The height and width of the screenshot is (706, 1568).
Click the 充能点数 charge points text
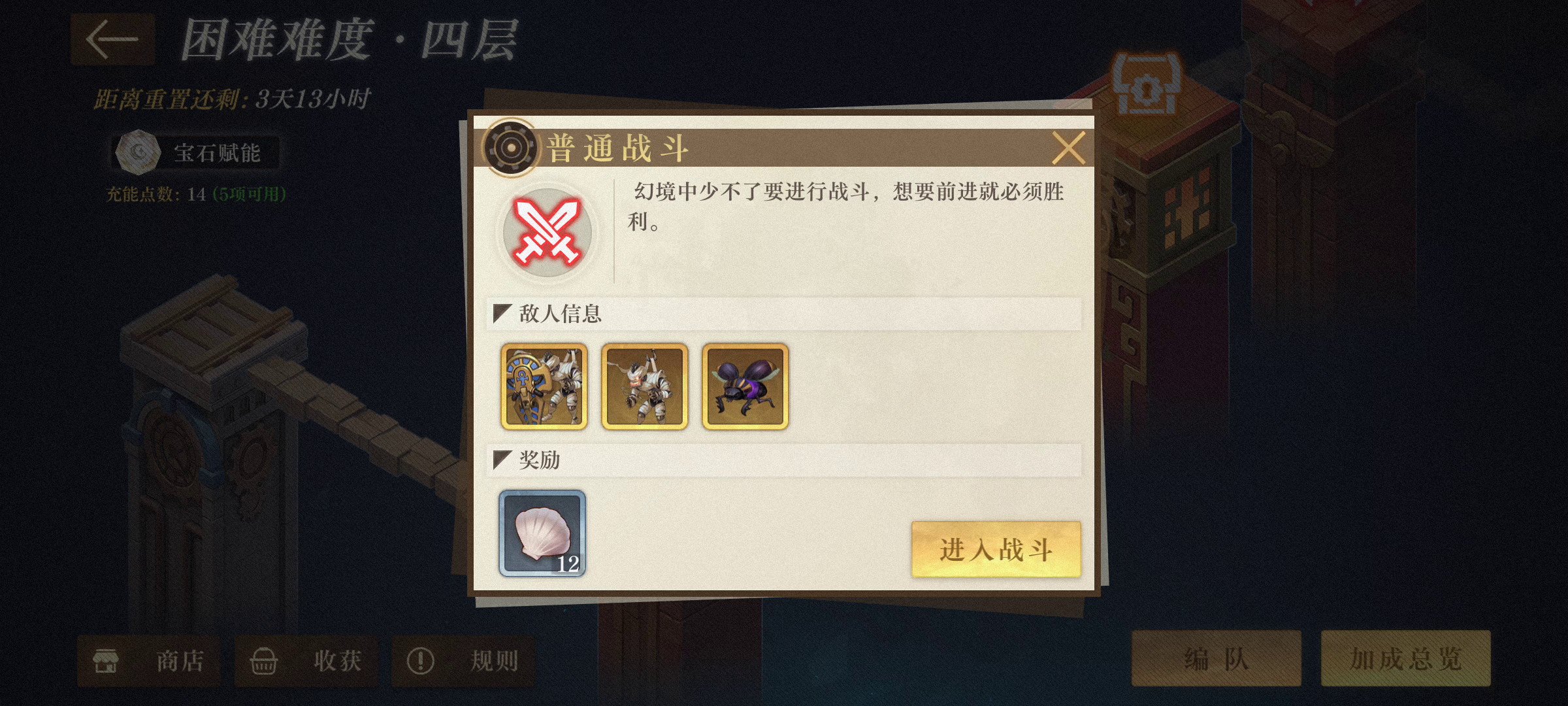tap(195, 194)
